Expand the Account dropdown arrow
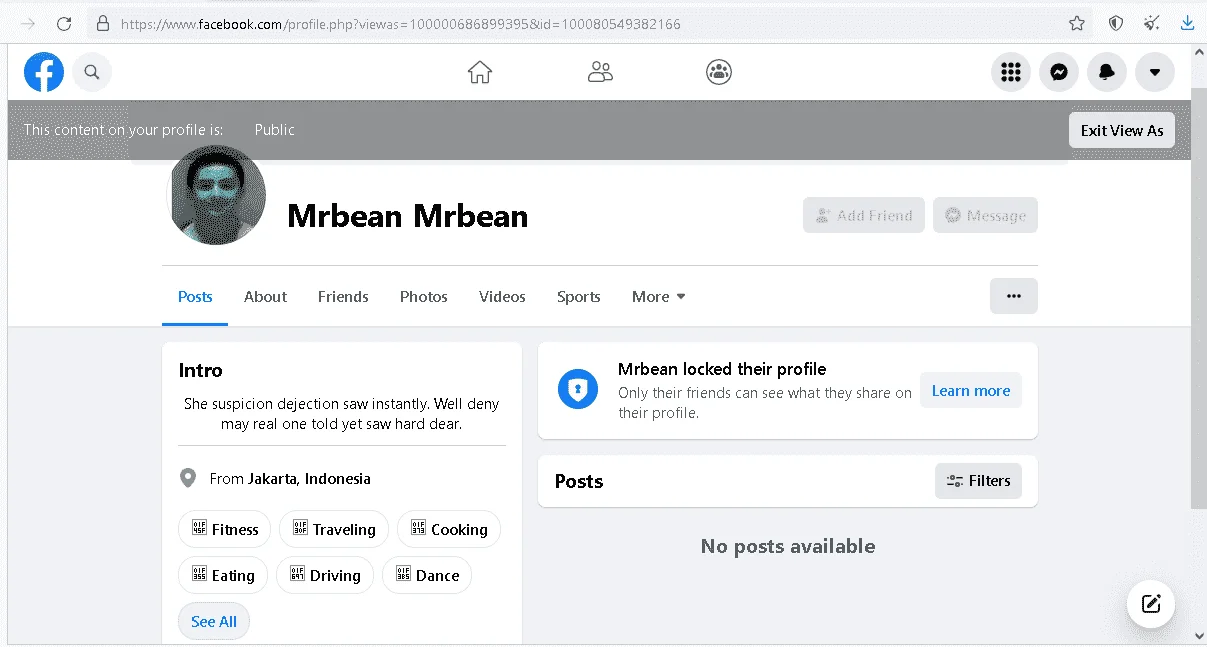 tap(1155, 72)
